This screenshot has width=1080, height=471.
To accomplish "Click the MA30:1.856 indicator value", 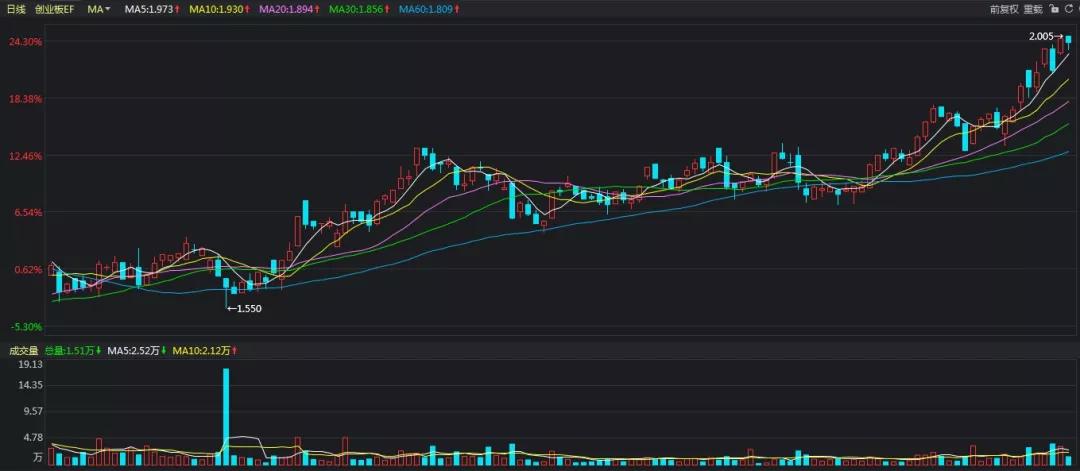I will tap(359, 10).
